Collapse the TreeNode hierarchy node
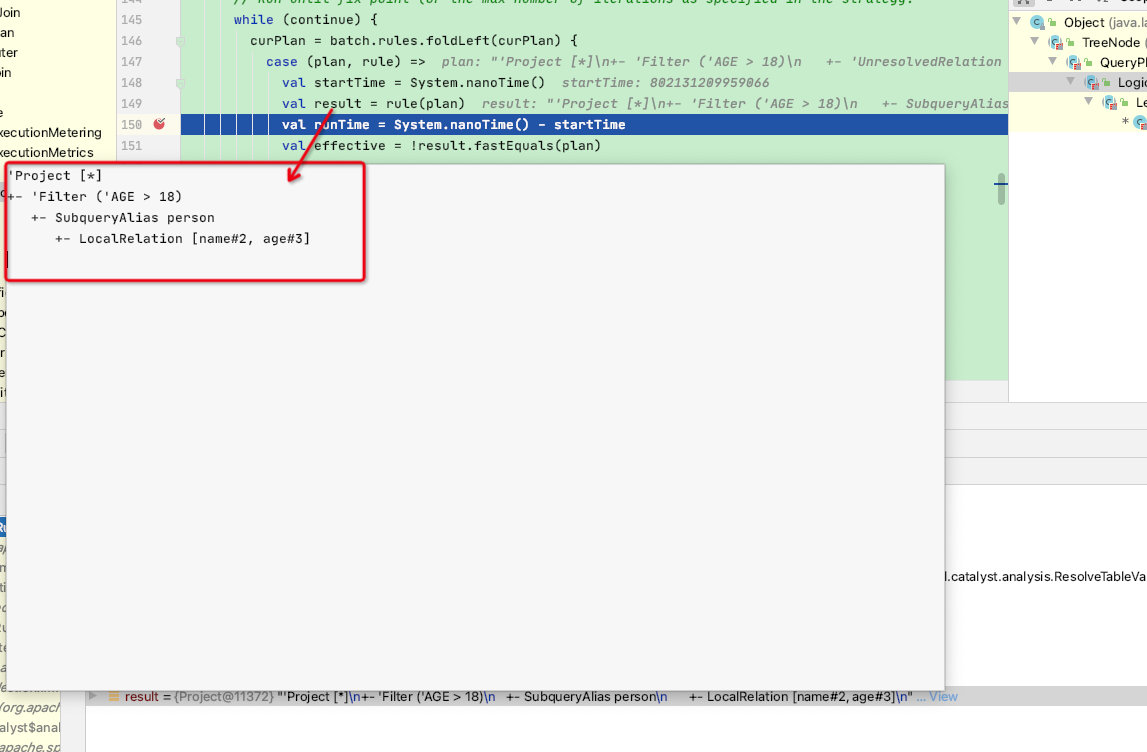The image size is (1147, 752). point(1034,41)
